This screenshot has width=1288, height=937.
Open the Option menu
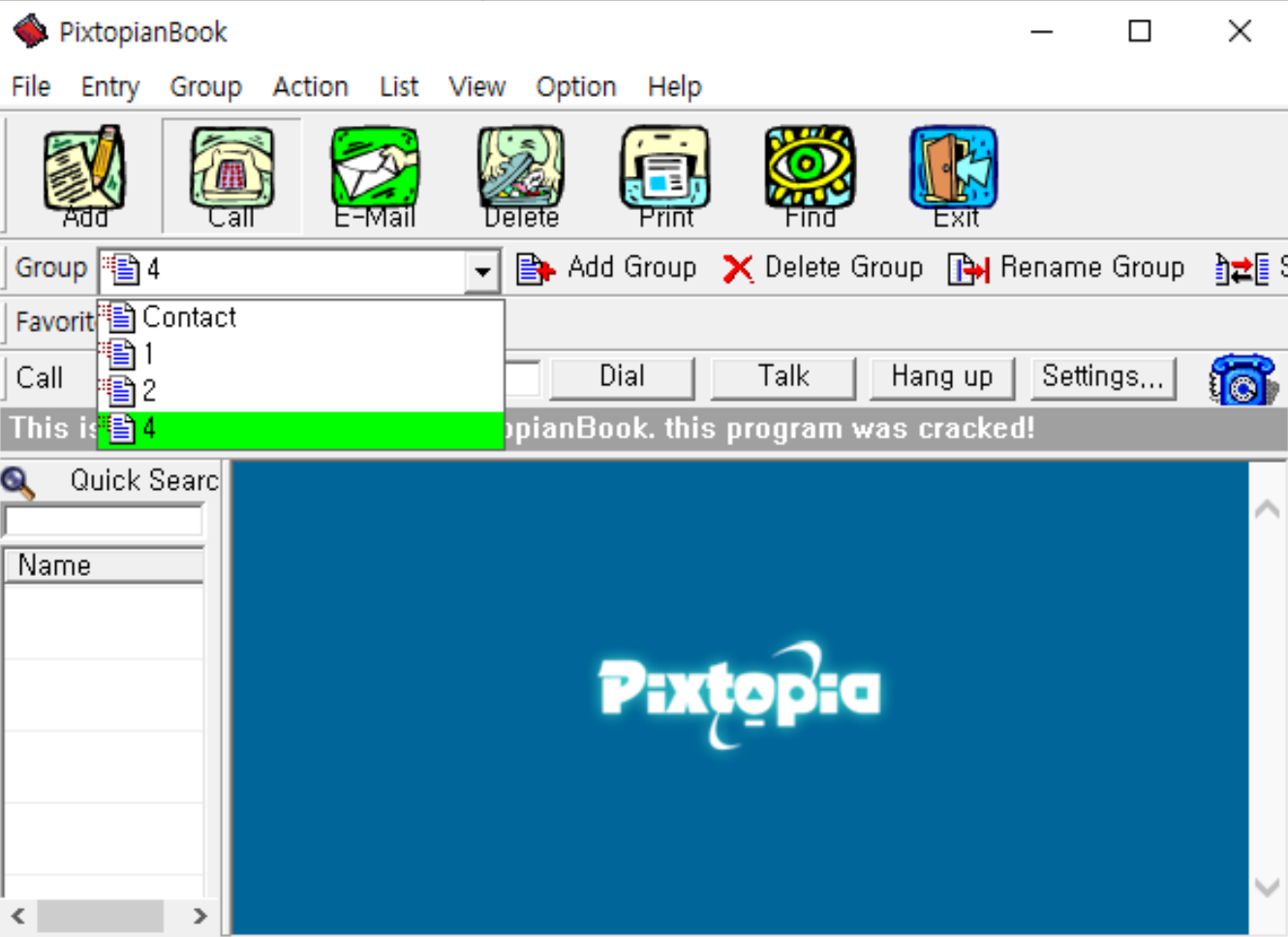[576, 87]
